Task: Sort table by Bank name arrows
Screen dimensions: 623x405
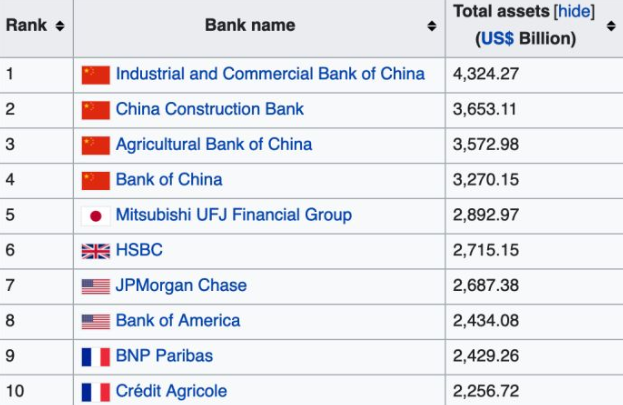Action: tap(432, 25)
